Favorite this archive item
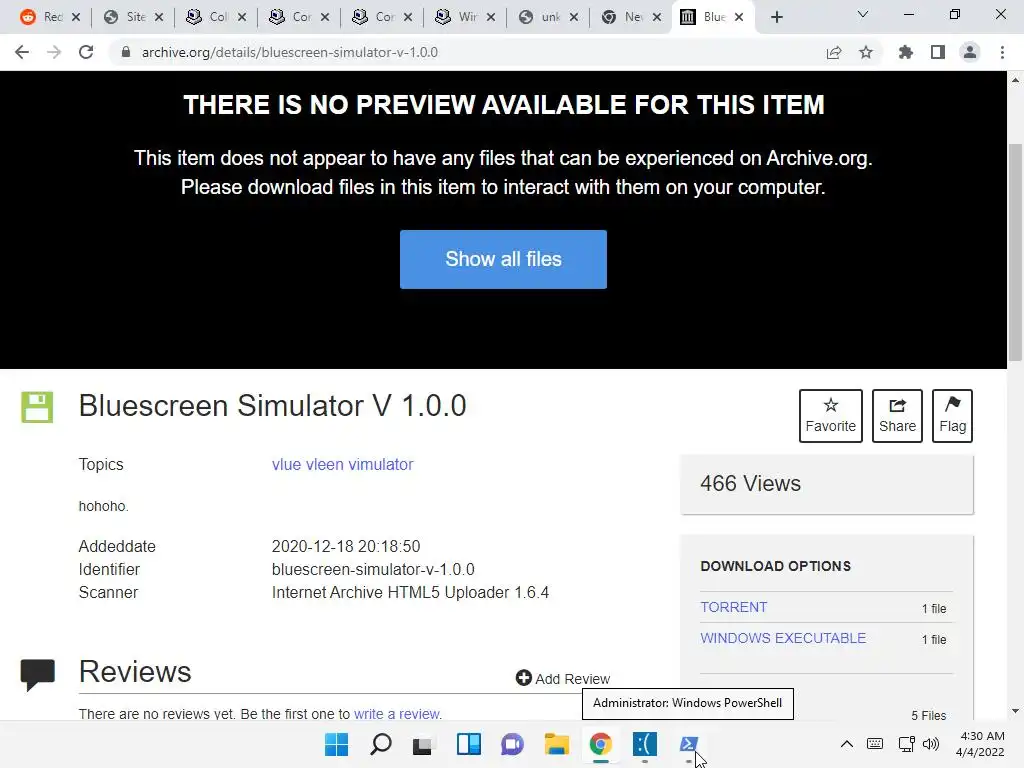The width and height of the screenshot is (1024, 768). click(831, 415)
